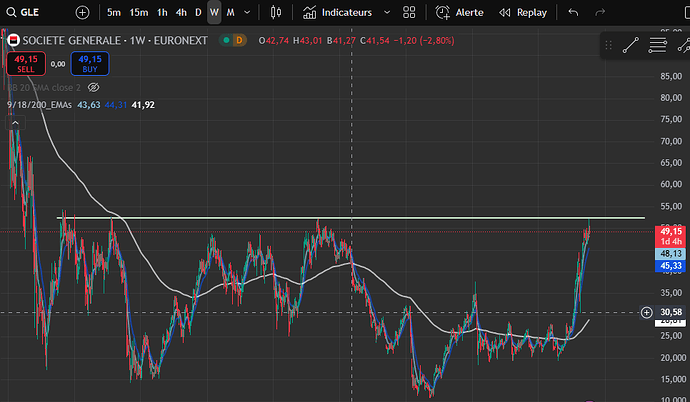Click the 85,00 price axis label
The width and height of the screenshot is (690, 402).
pyautogui.click(x=671, y=76)
